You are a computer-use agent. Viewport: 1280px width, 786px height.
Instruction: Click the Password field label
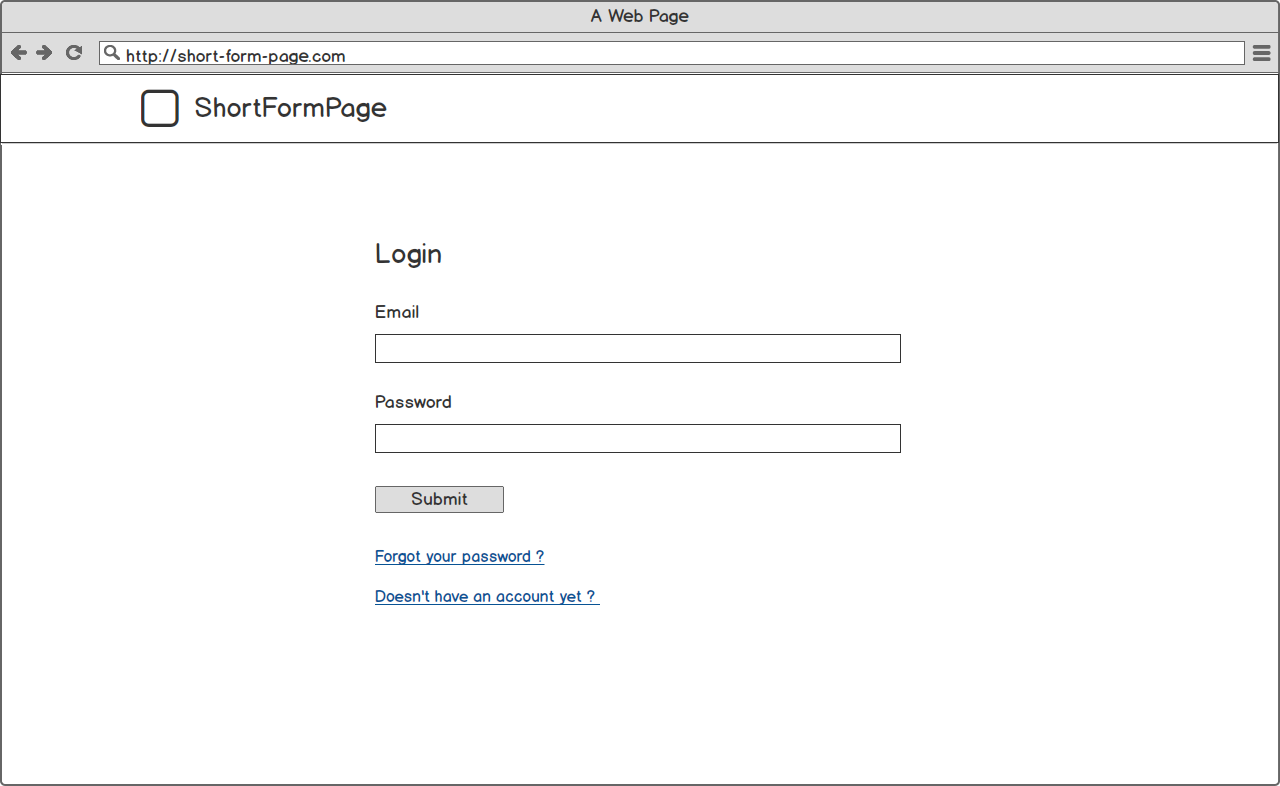click(413, 402)
